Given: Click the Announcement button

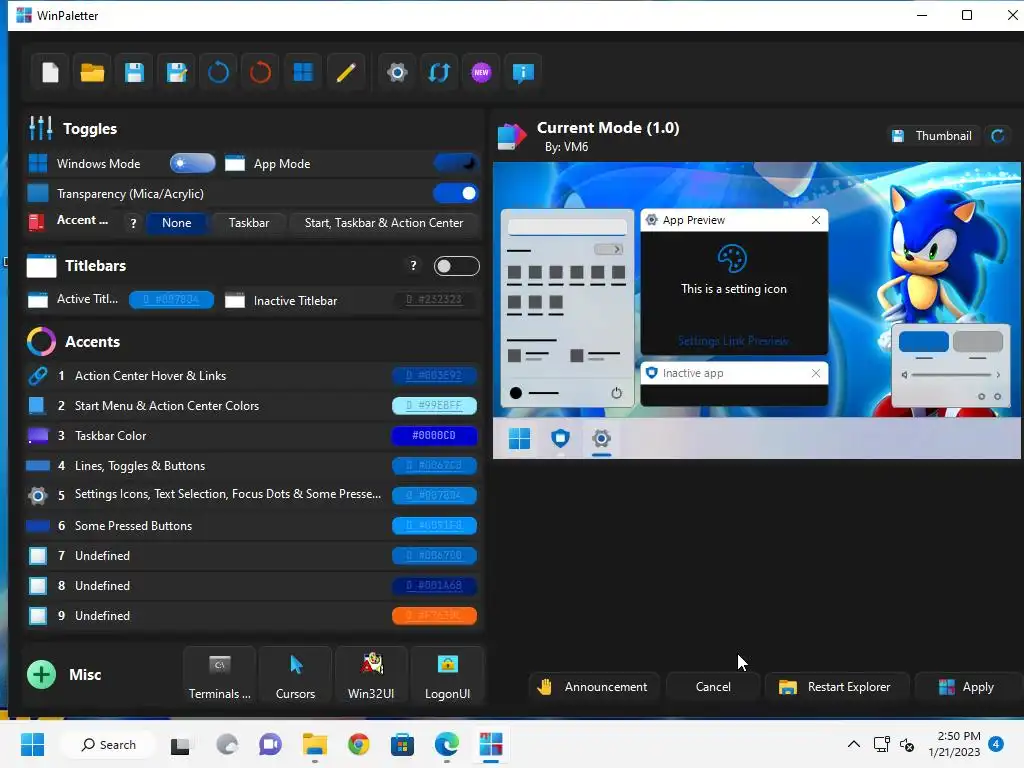Looking at the screenshot, I should [x=592, y=687].
